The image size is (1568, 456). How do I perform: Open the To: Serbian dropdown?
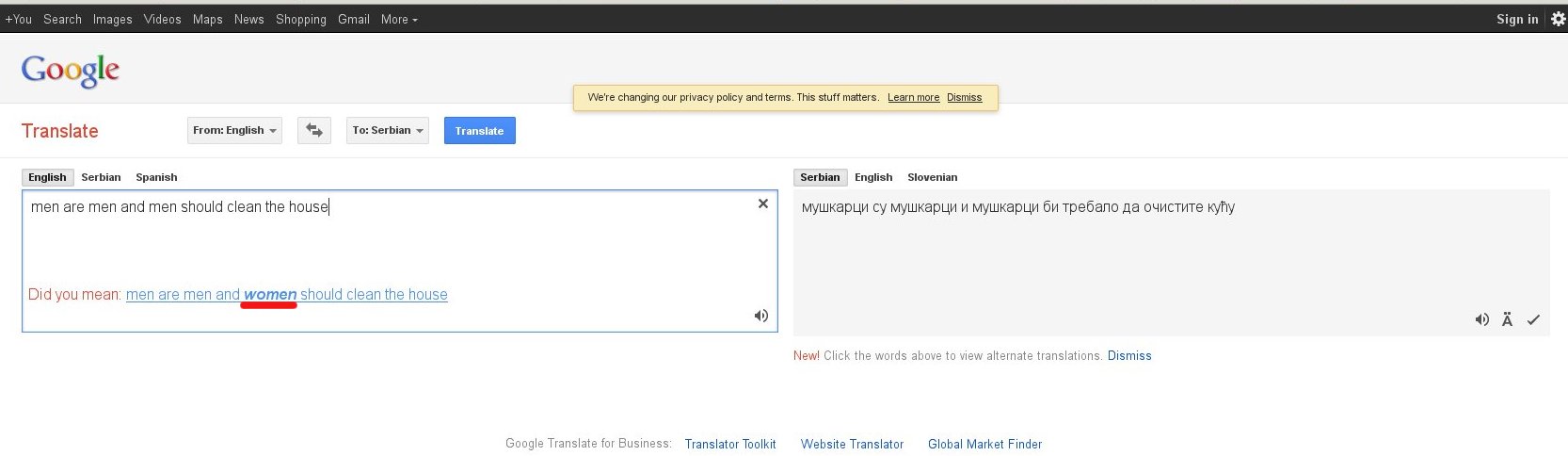[x=387, y=130]
